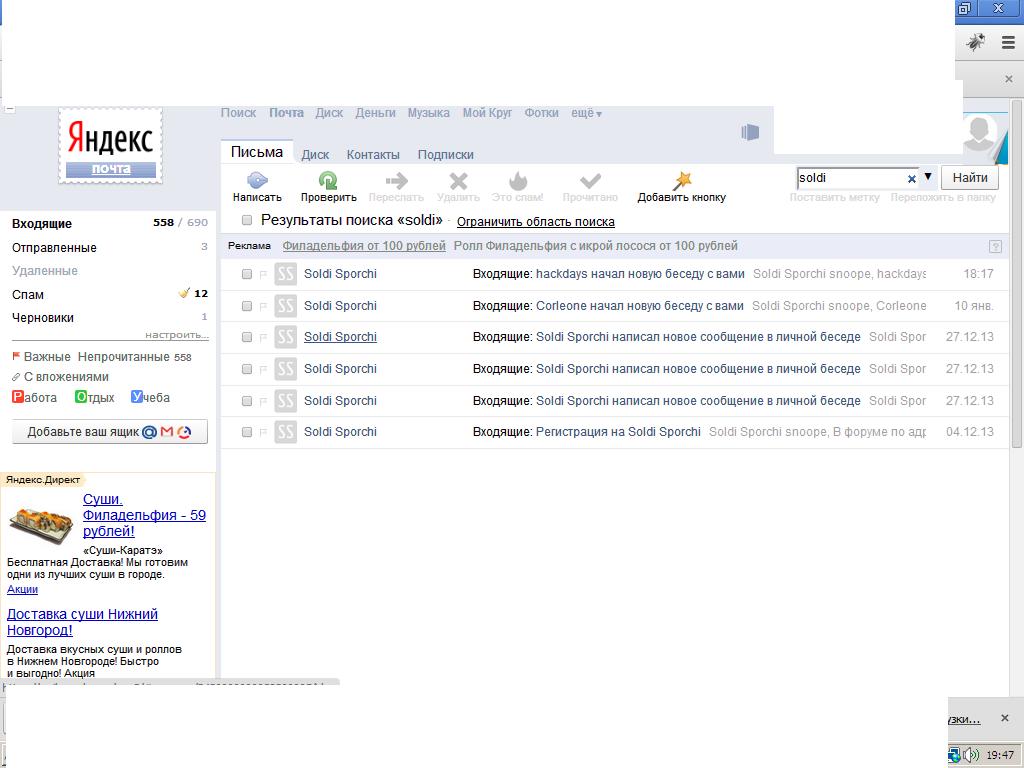
Task: Expand the ещё services menu
Action: 586,113
